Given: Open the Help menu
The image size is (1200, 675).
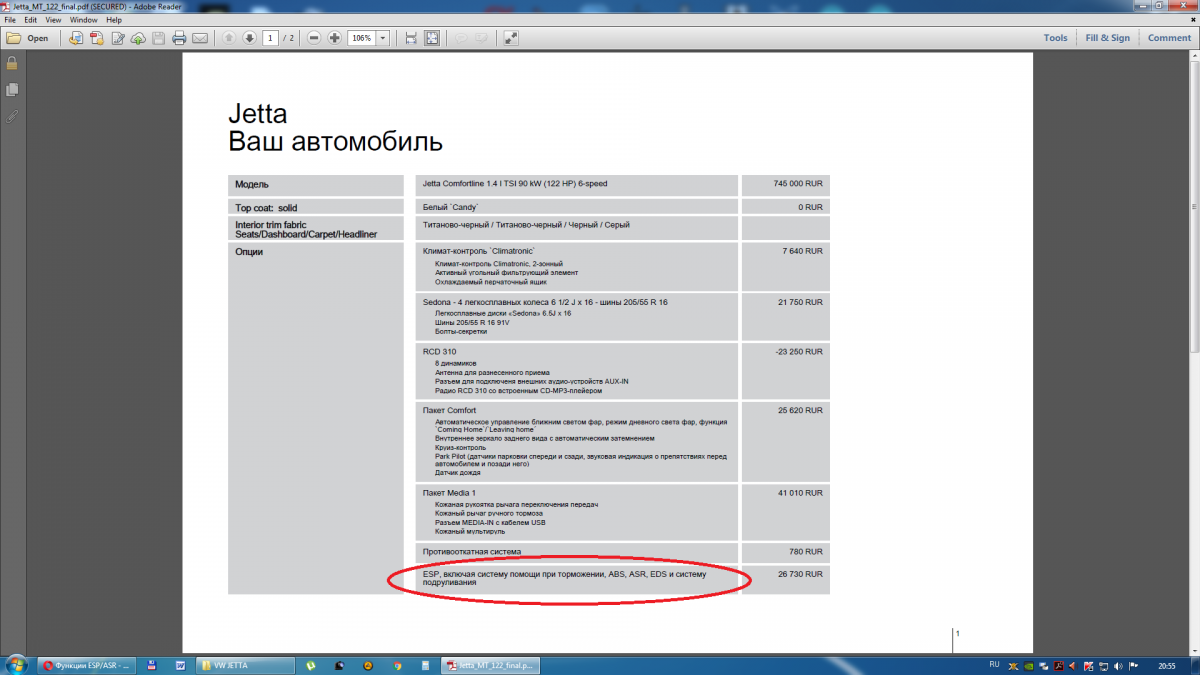Looking at the screenshot, I should click(x=113, y=20).
